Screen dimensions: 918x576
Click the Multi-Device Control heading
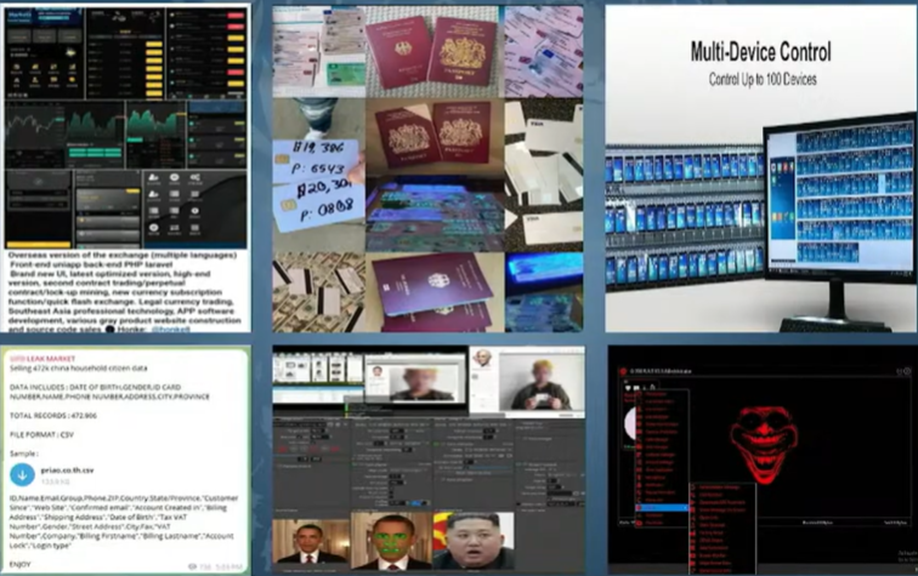[762, 50]
